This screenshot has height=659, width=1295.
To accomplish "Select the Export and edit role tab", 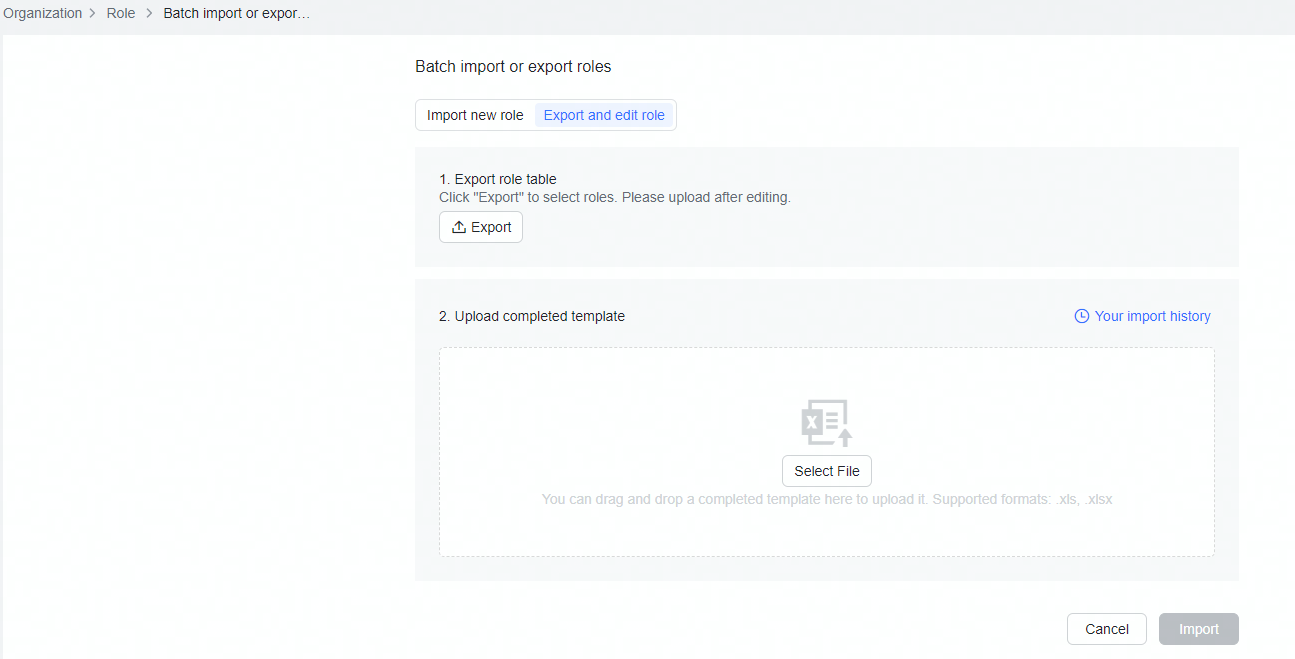I will click(x=604, y=114).
